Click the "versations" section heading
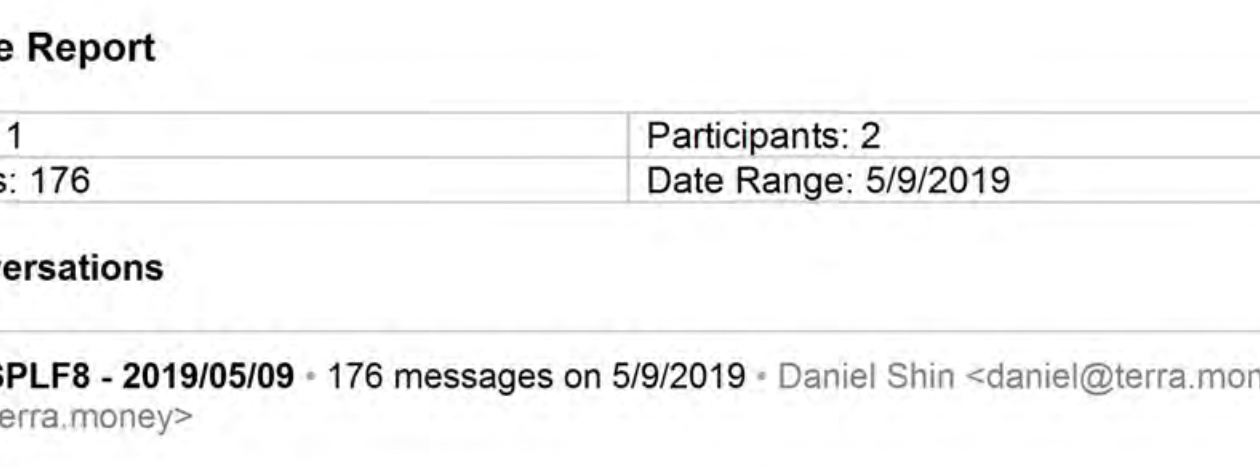1260x467 pixels. (x=81, y=268)
